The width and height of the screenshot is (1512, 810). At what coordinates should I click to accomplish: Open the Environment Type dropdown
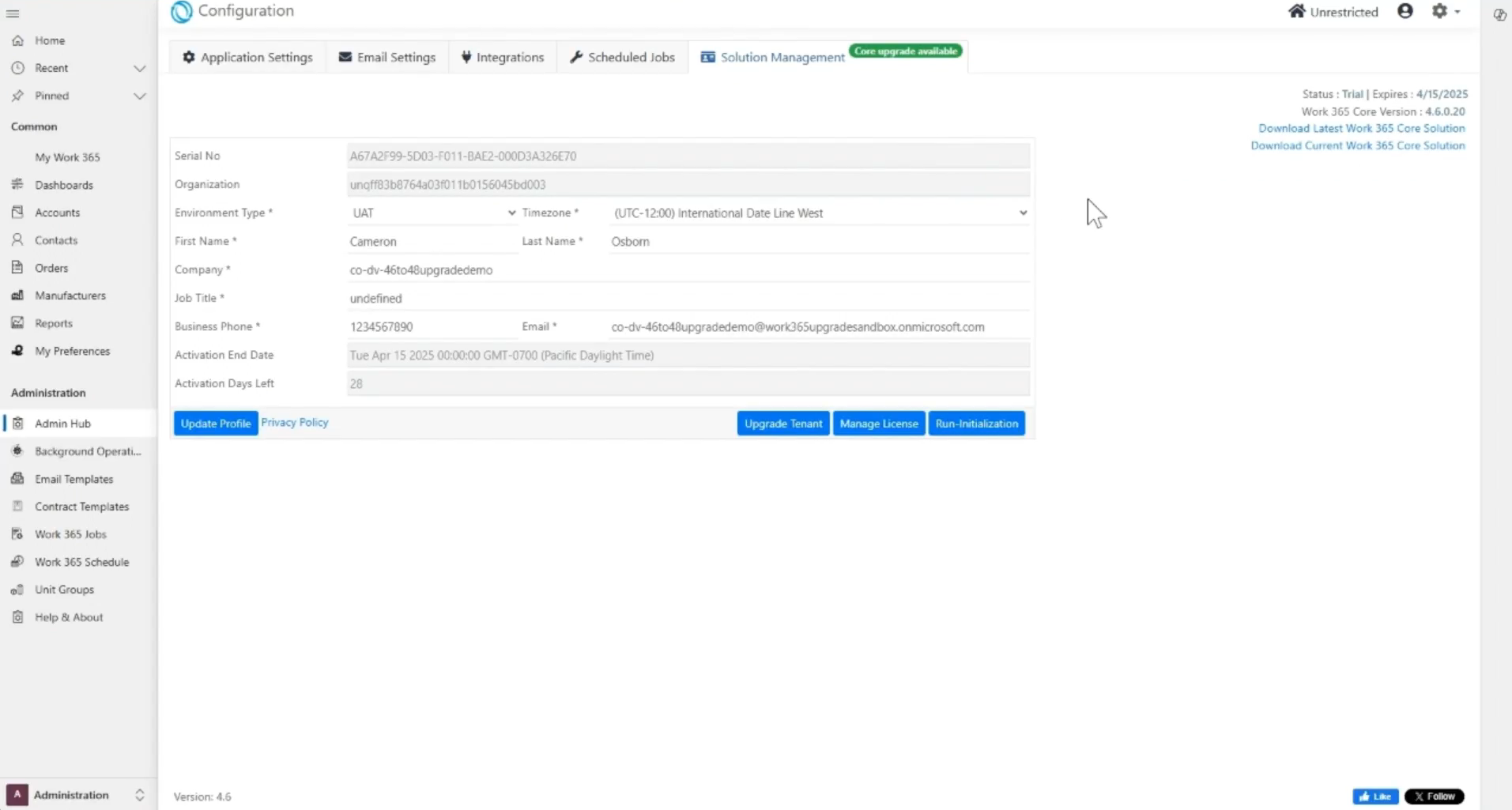[x=432, y=213]
